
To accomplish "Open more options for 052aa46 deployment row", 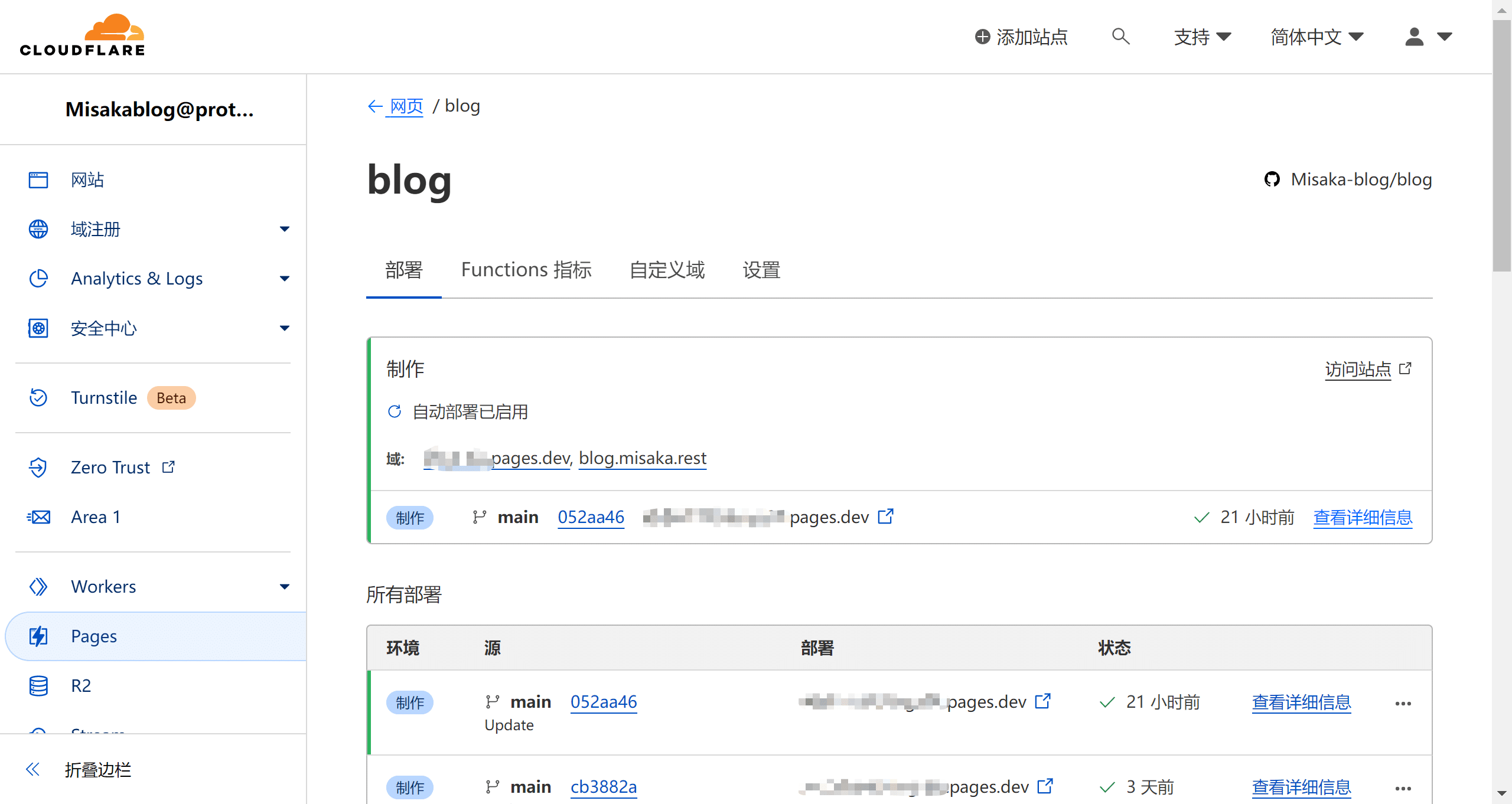I will (1403, 703).
